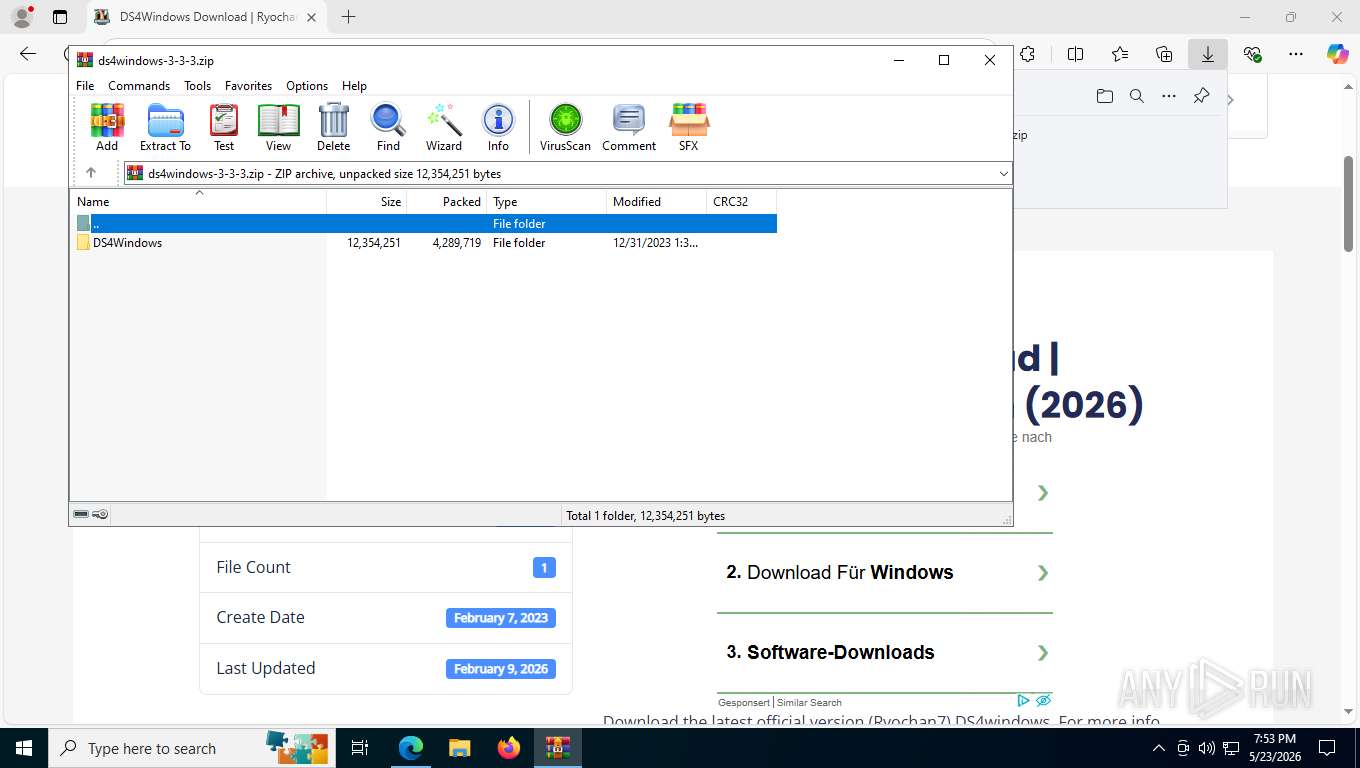1360x768 pixels.
Task: Select the DS4Windows Download browser tab
Action: pos(207,17)
